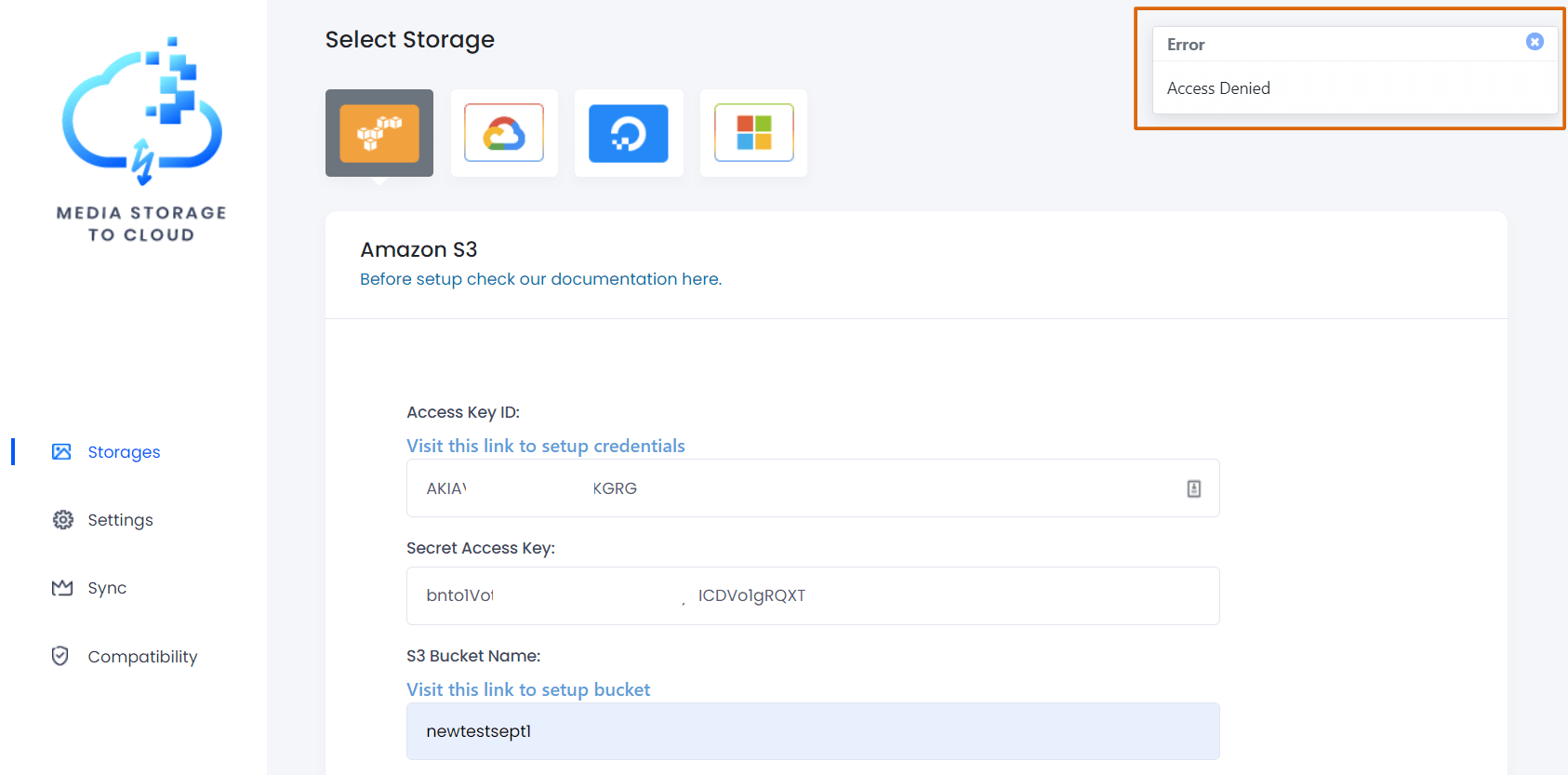
Task: Focus the Access Key ID input field
Action: [813, 488]
